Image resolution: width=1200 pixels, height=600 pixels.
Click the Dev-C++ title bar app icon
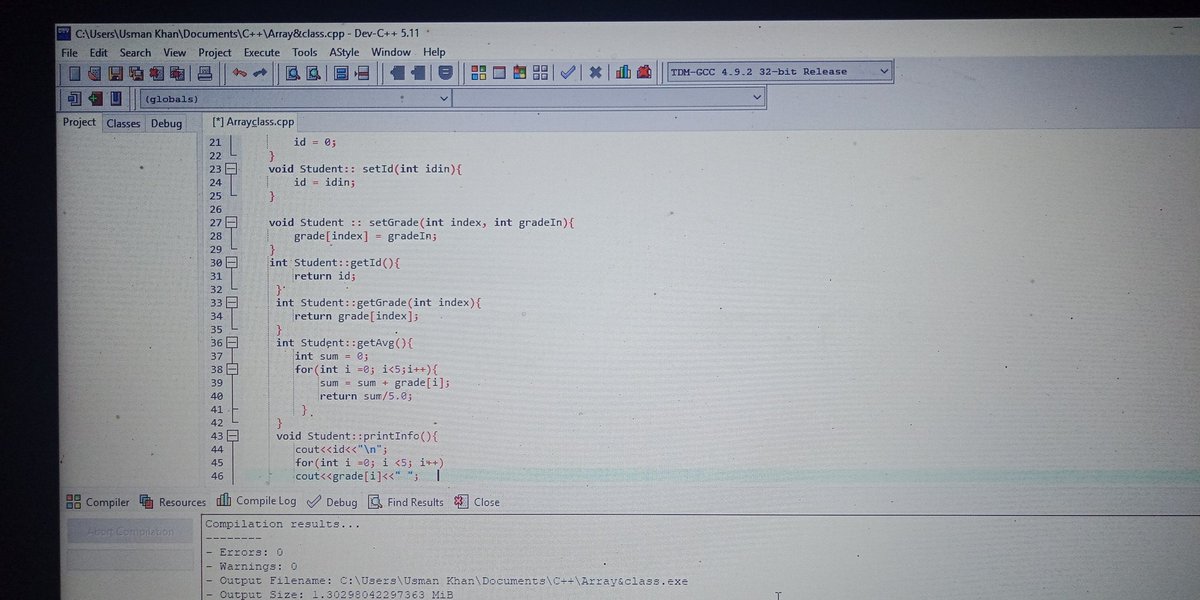pos(64,34)
